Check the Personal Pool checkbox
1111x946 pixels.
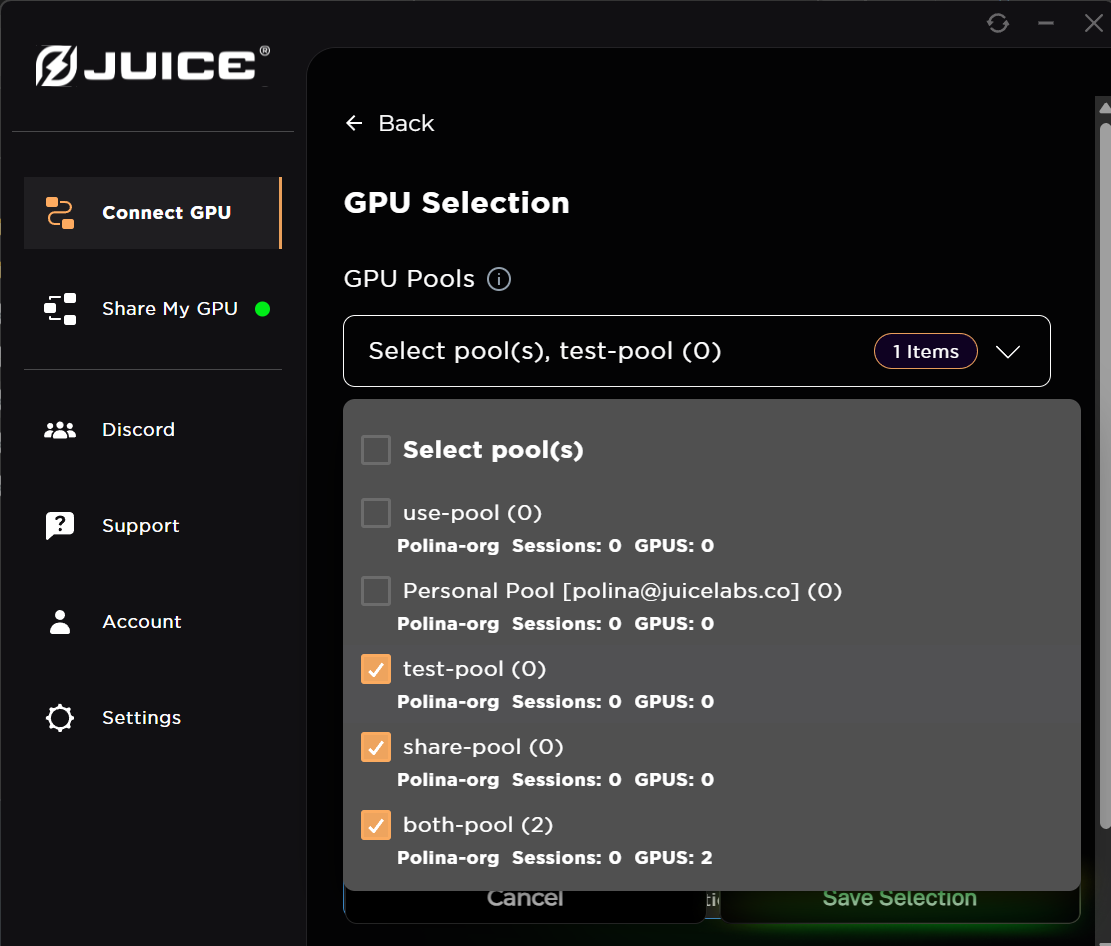[x=376, y=591]
